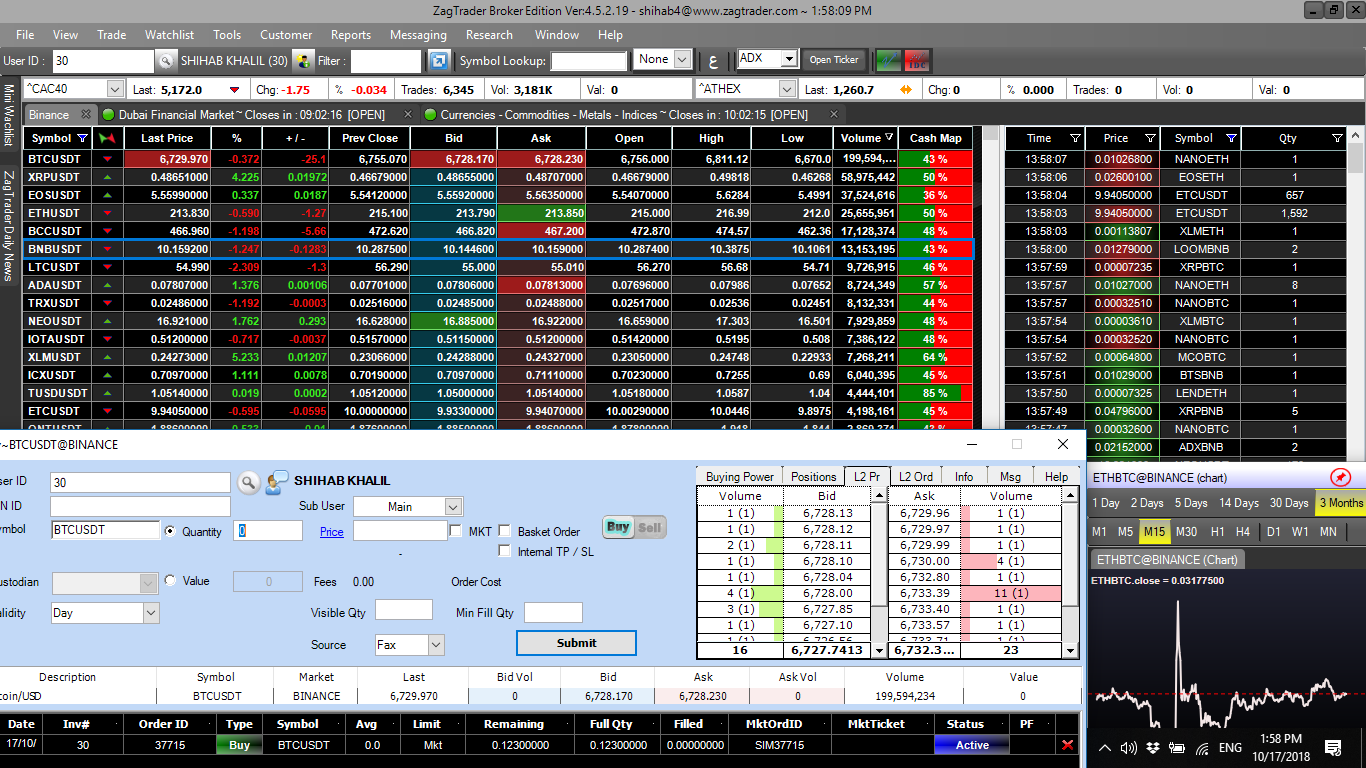Click the Price column filter in the trades list
This screenshot has width=1366, height=768.
click(1151, 138)
